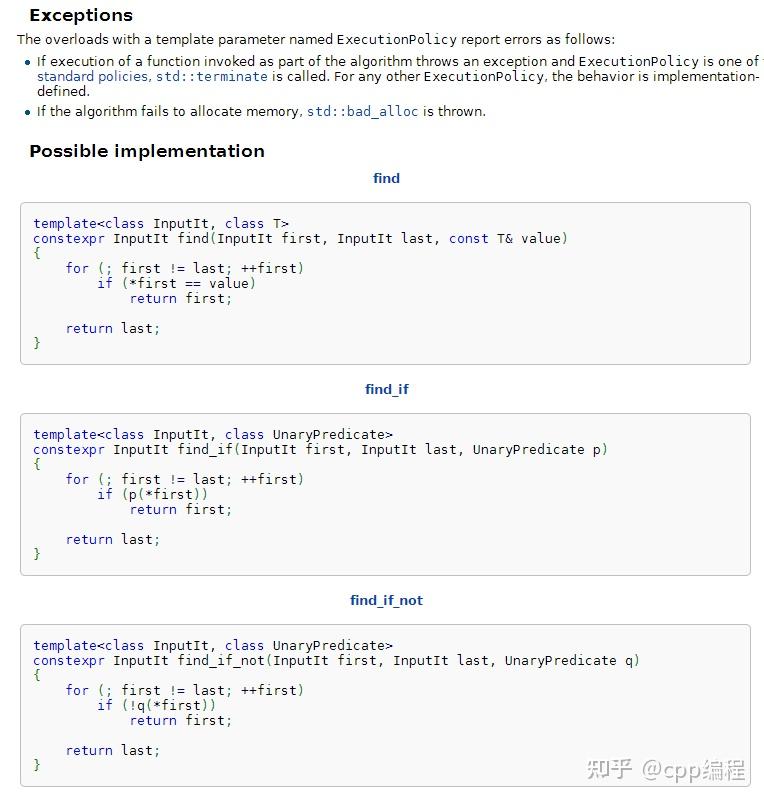This screenshot has height=803, width=764.
Task: Click the ExecutionPolicy text in intro sentence
Action: (396, 39)
